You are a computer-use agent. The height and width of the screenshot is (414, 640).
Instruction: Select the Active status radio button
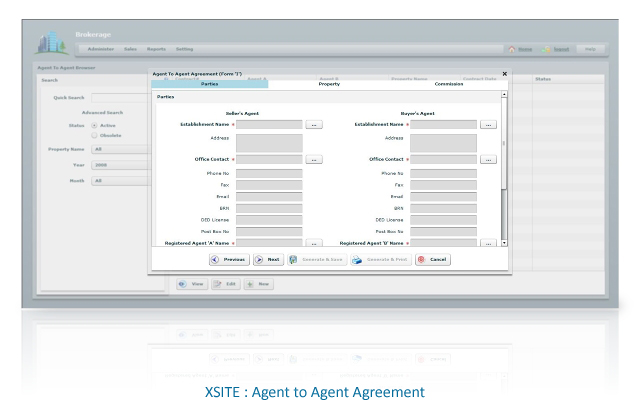(94, 125)
